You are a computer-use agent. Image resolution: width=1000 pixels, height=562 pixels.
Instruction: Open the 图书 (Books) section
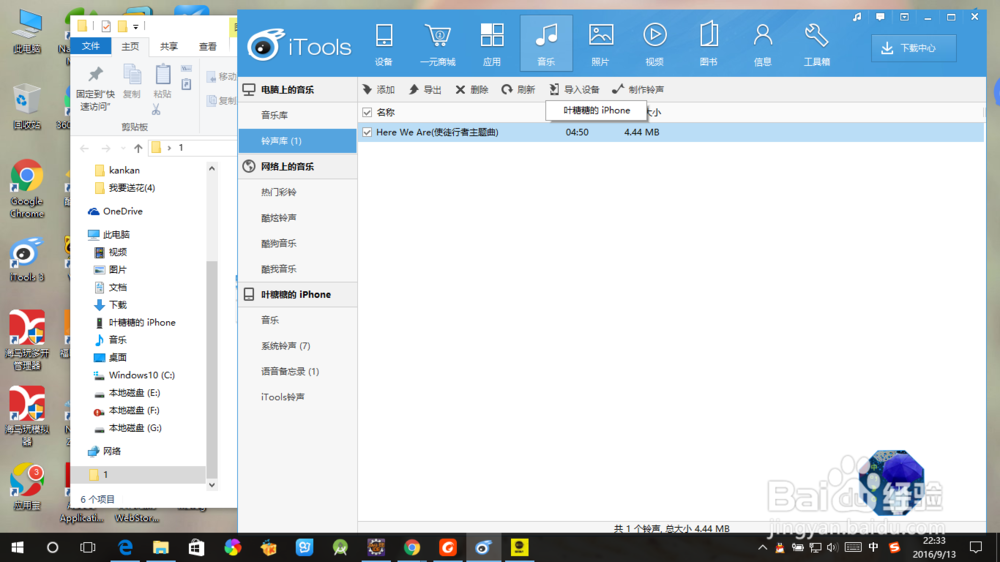(709, 44)
